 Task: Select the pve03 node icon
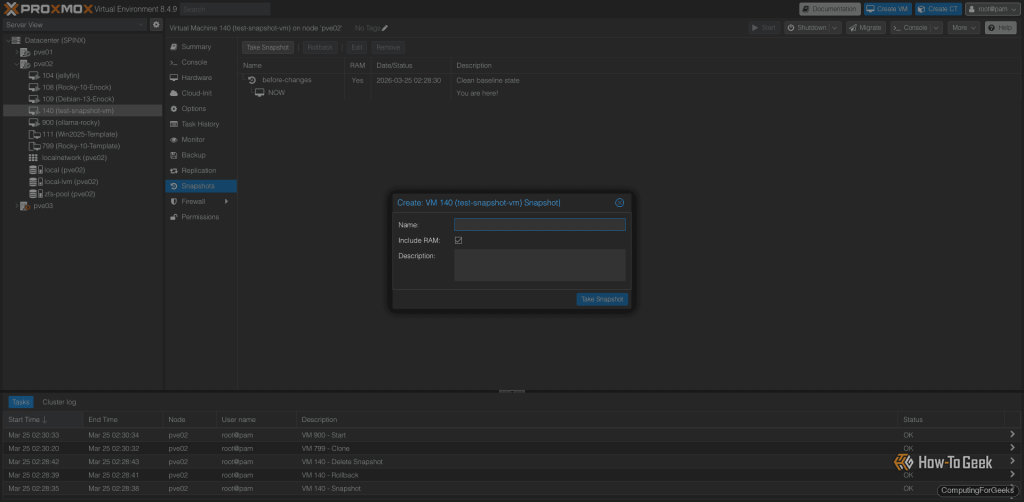click(x=25, y=206)
